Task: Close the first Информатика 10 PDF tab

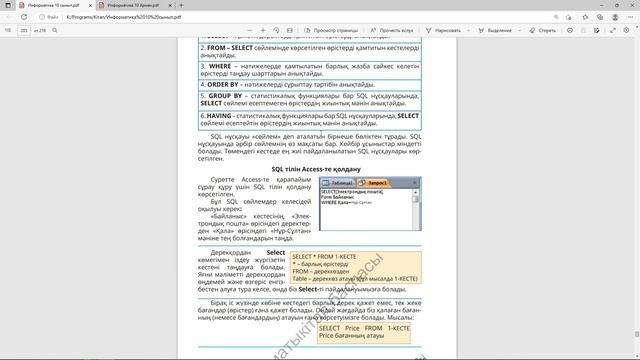Action: 90,5
